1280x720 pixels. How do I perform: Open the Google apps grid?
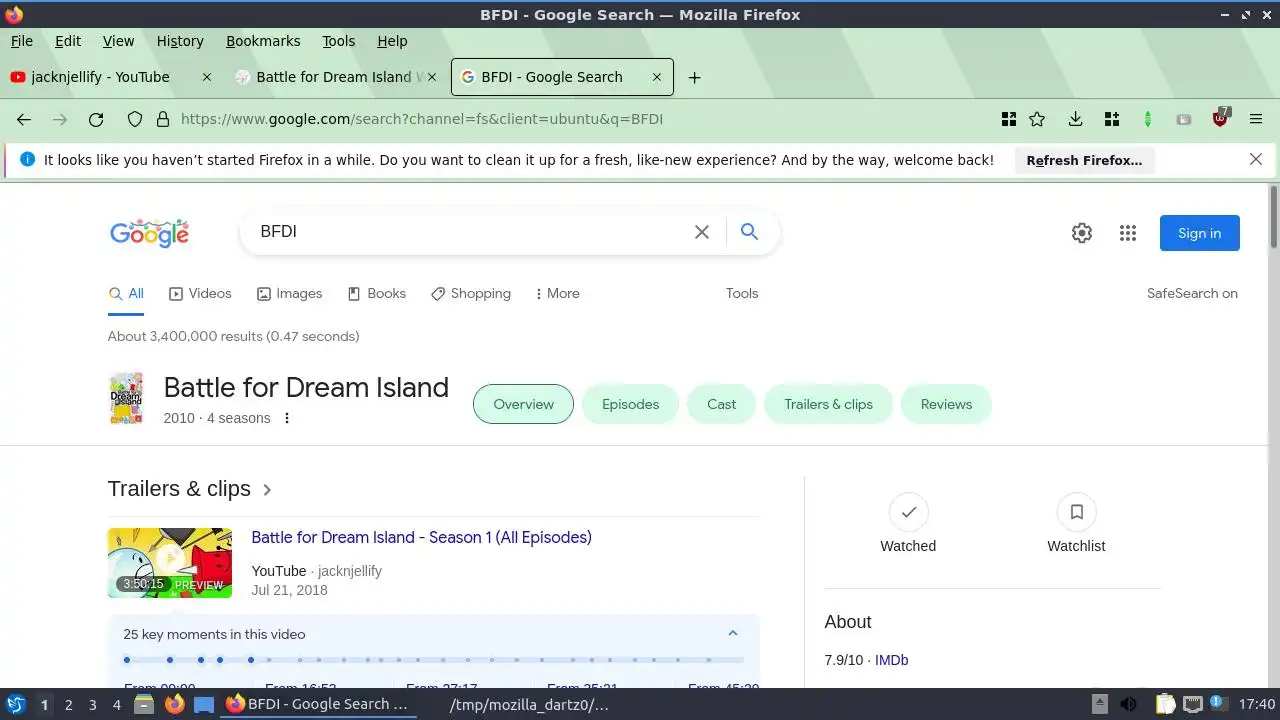coord(1128,233)
